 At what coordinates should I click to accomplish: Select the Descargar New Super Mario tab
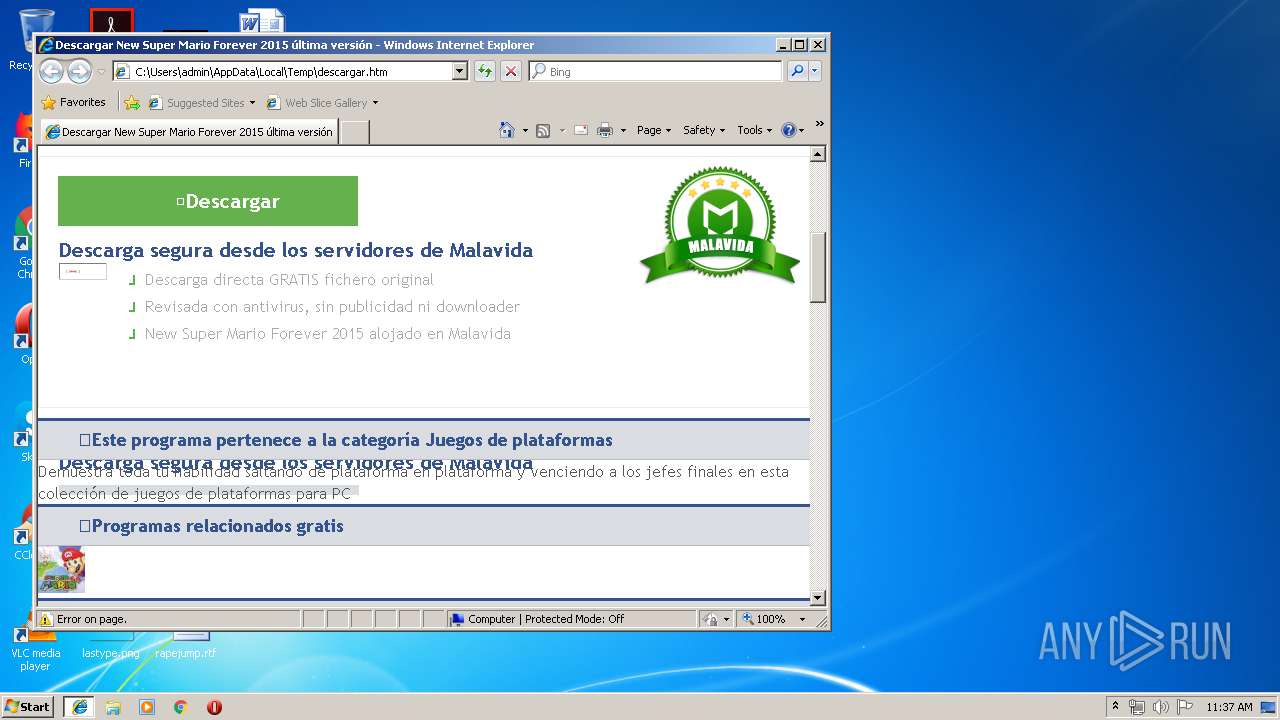(189, 132)
